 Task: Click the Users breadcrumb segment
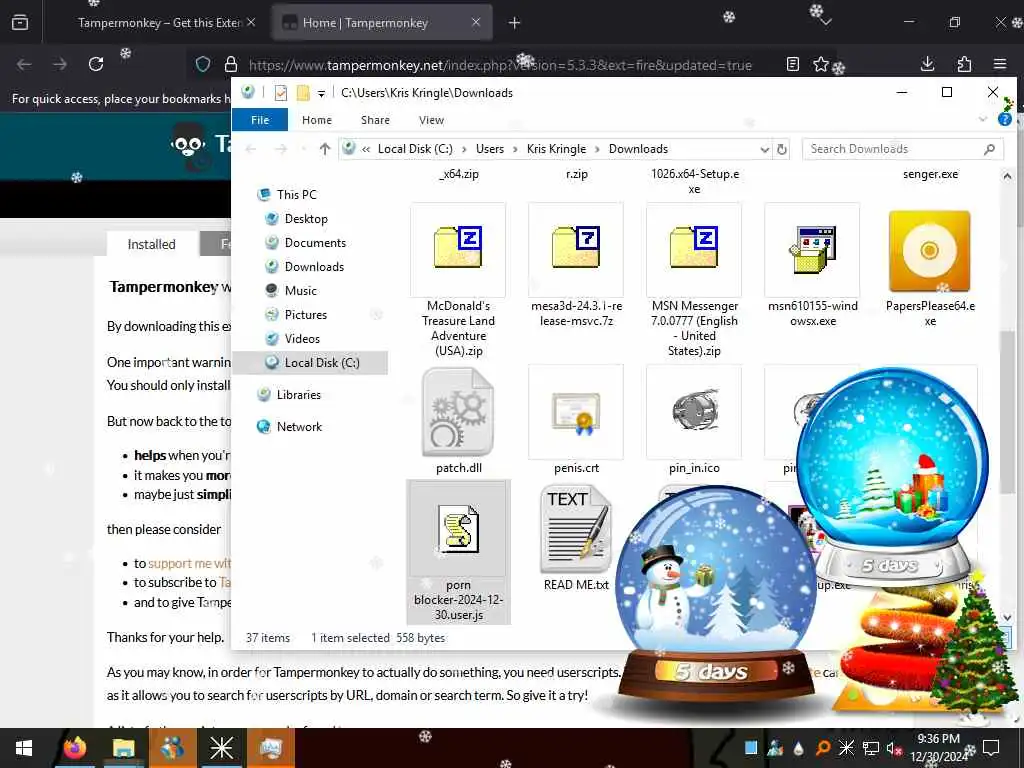click(x=490, y=149)
